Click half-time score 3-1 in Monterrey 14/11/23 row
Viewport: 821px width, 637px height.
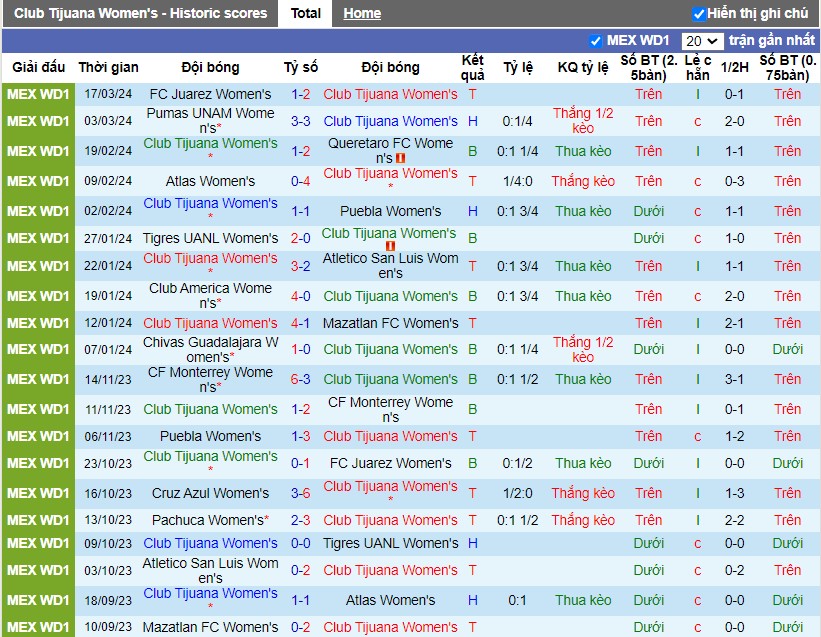[x=734, y=379]
